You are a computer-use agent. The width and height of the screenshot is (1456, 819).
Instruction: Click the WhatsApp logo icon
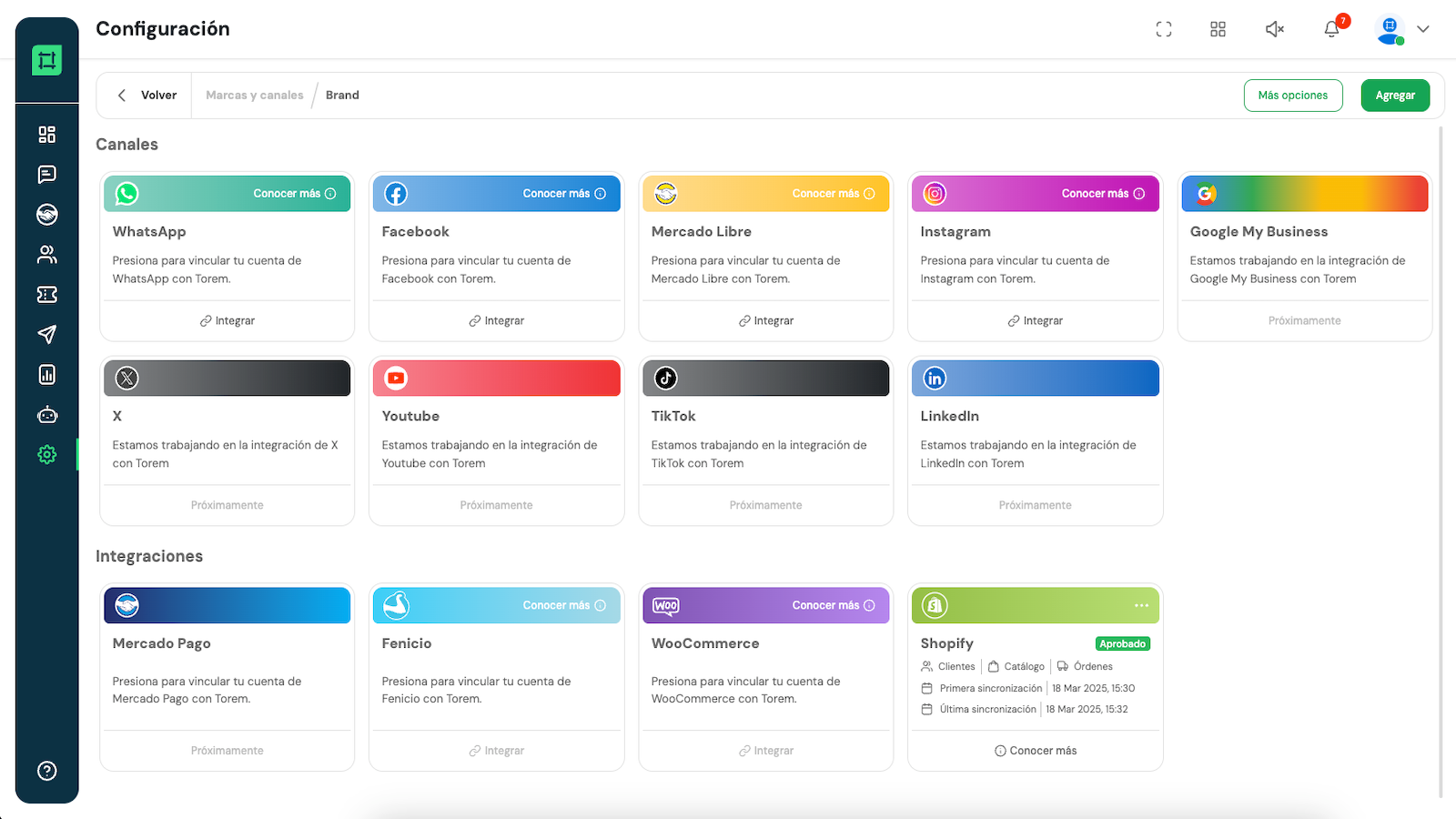[x=126, y=194]
